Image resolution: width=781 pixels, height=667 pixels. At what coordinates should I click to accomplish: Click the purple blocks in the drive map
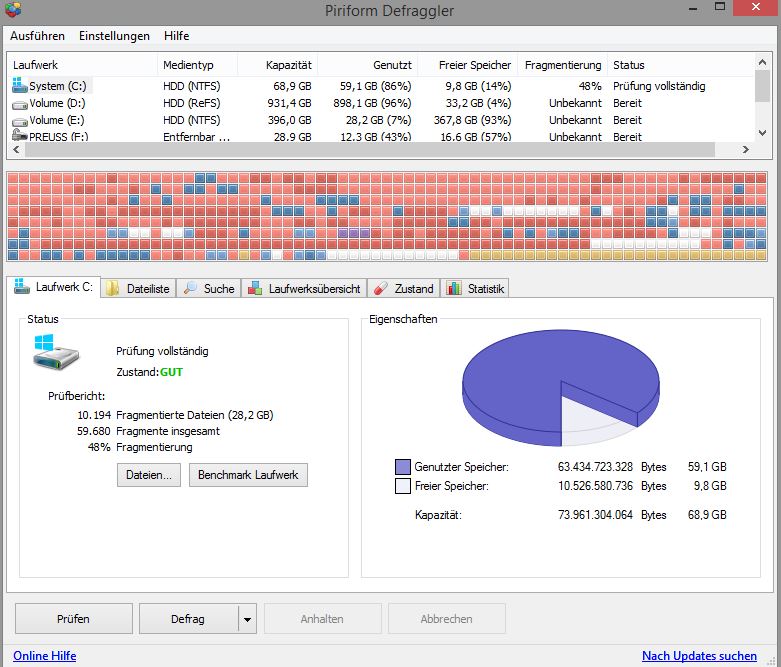(354, 233)
